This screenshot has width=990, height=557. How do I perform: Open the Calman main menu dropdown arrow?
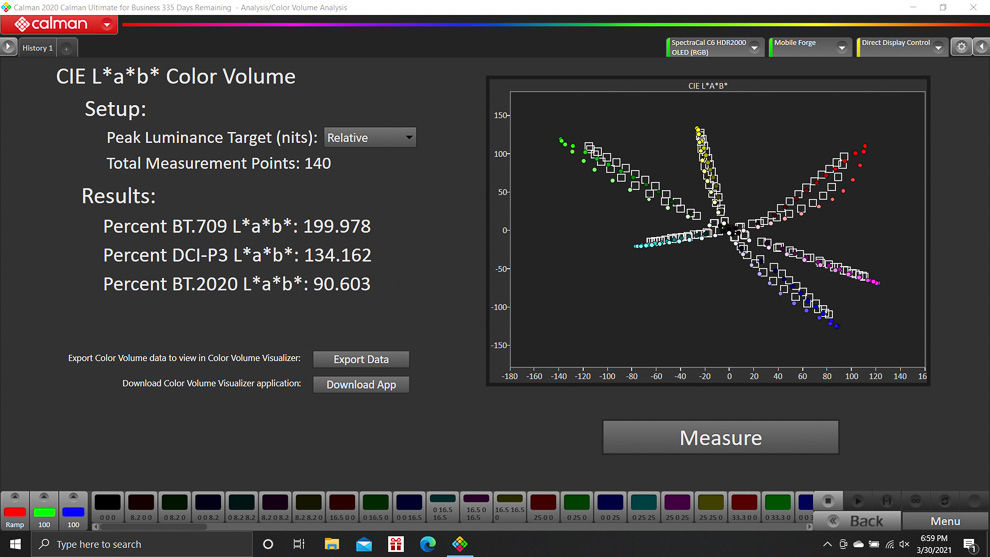pos(107,25)
